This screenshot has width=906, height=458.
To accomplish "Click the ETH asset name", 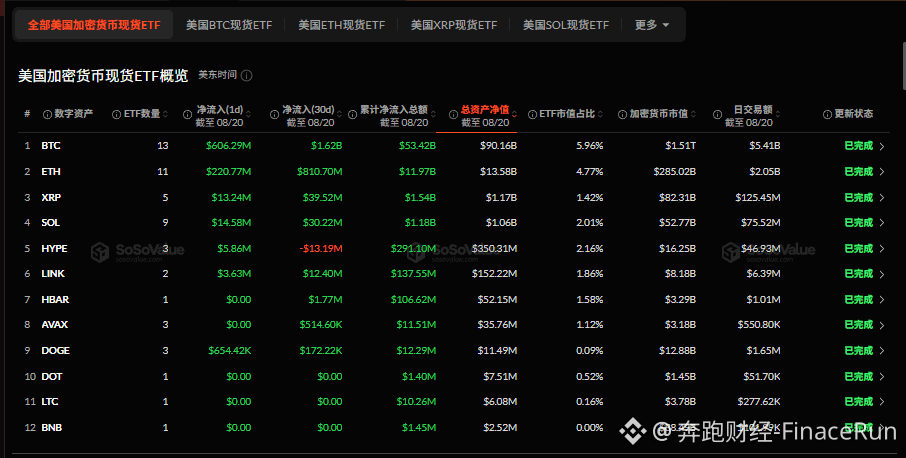I will coord(51,172).
